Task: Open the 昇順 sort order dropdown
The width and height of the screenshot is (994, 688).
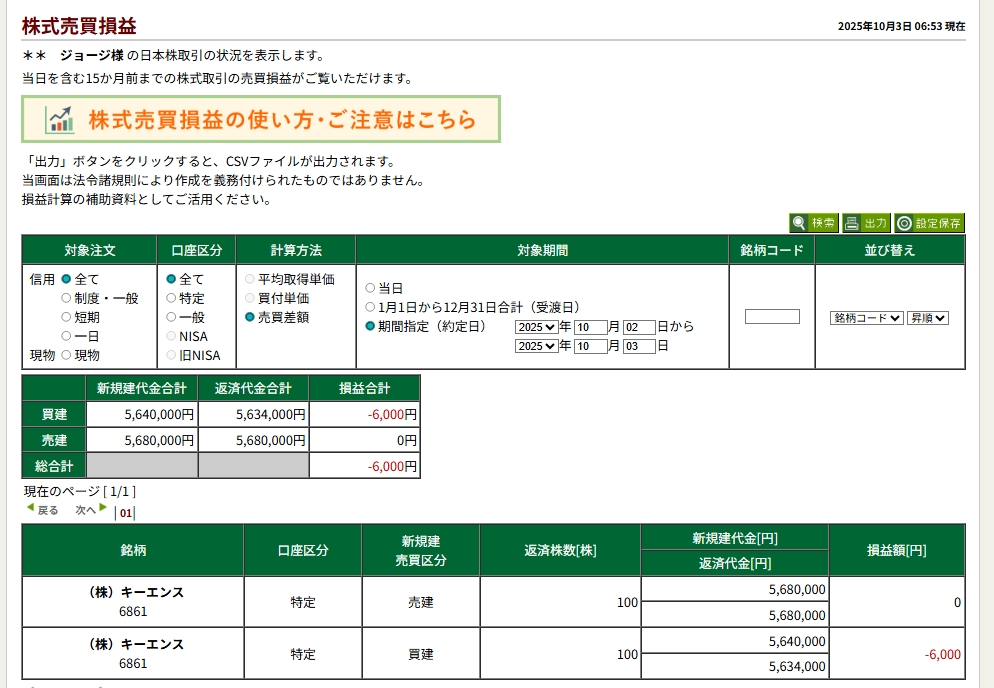Action: [928, 318]
